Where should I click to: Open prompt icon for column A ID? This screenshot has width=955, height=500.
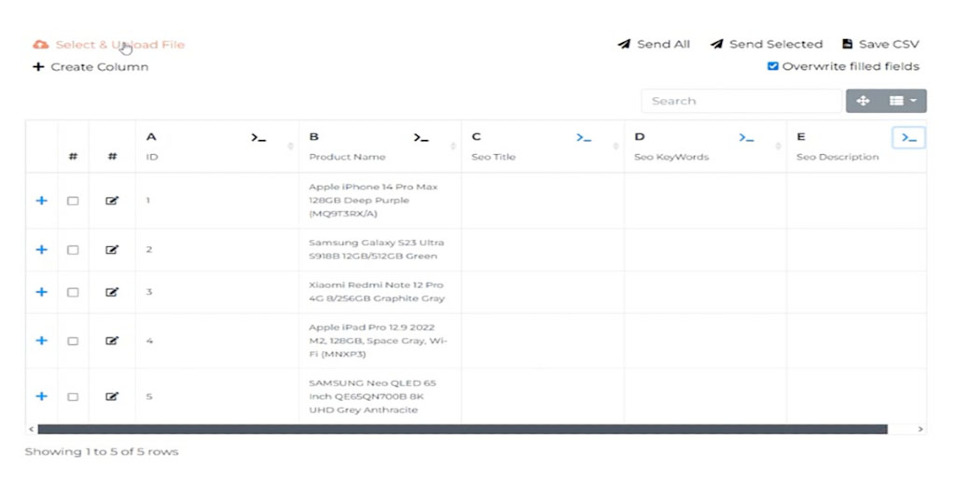(259, 138)
